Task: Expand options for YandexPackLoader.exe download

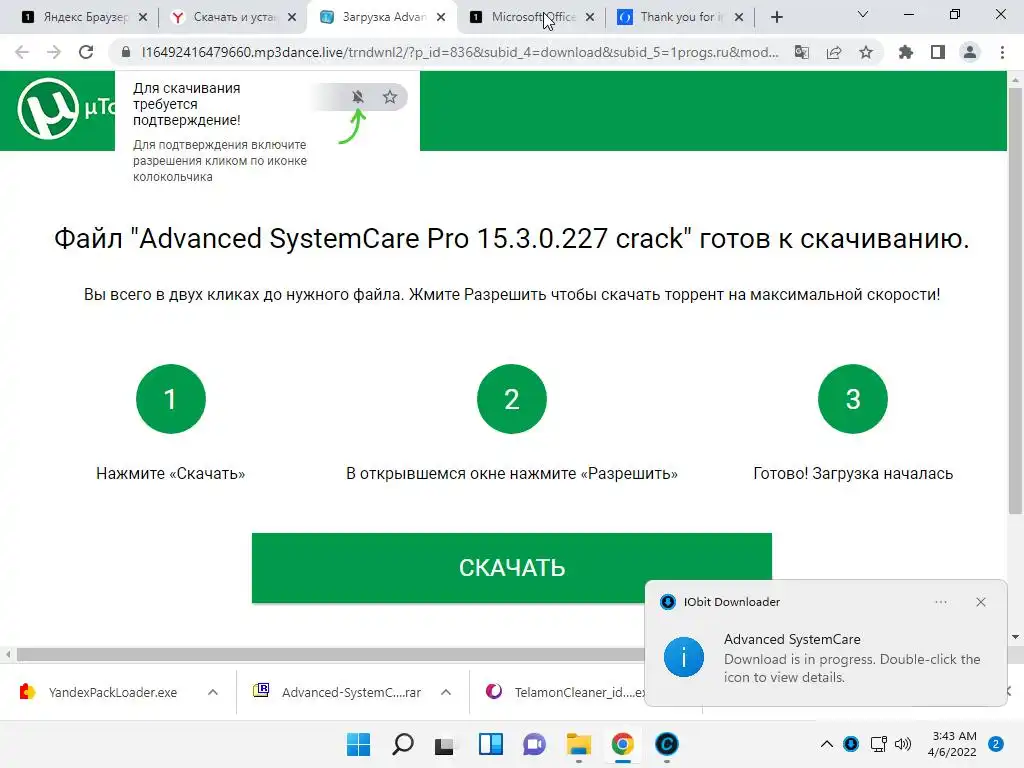Action: (x=213, y=692)
